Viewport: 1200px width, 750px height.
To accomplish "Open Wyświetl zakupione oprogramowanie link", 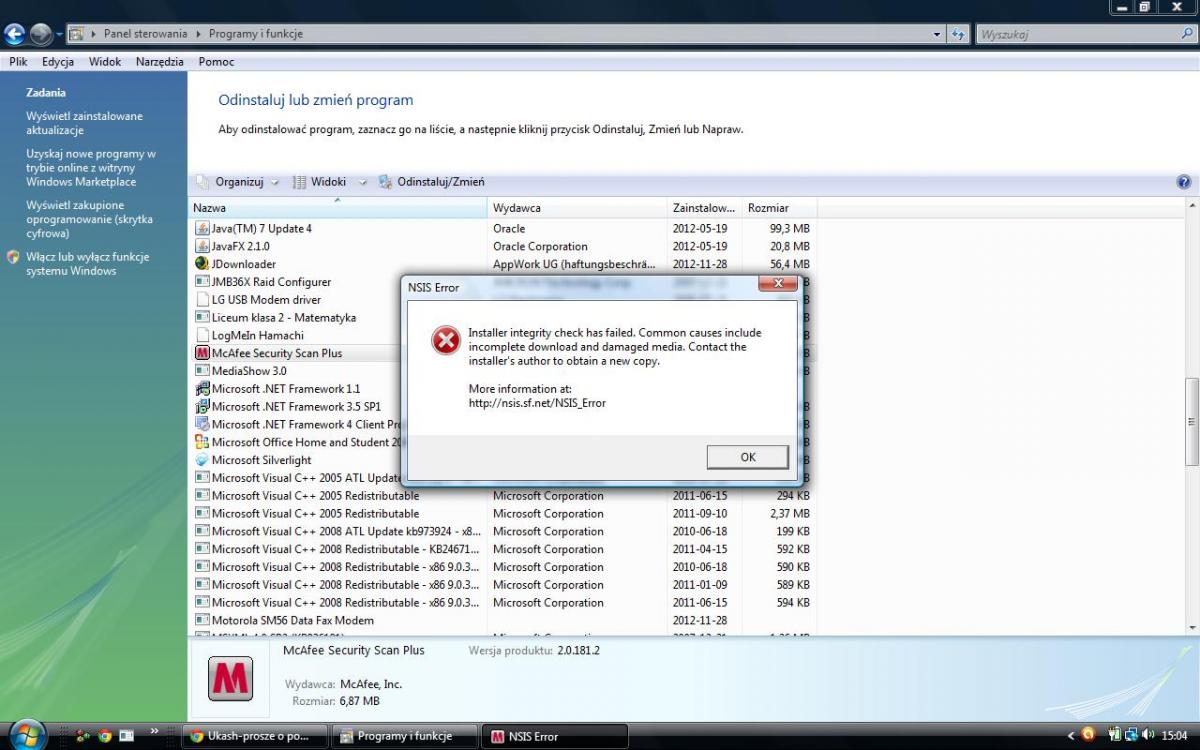I will tap(89, 219).
